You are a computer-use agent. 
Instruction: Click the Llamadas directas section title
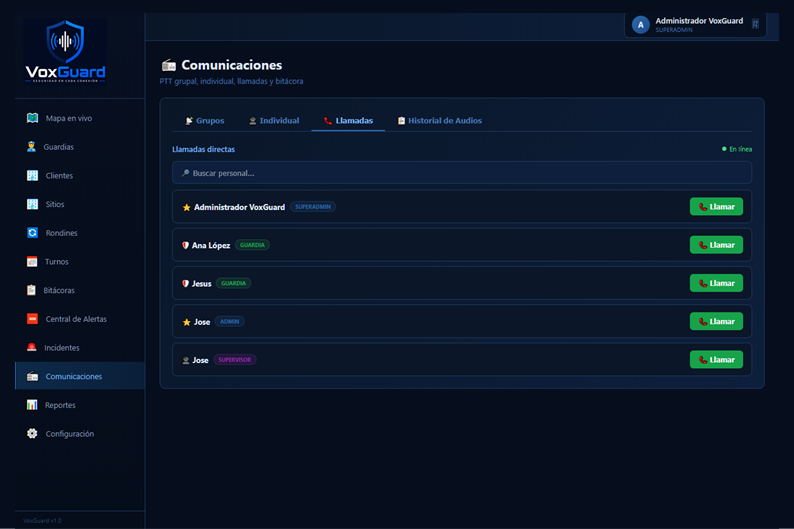click(x=204, y=149)
